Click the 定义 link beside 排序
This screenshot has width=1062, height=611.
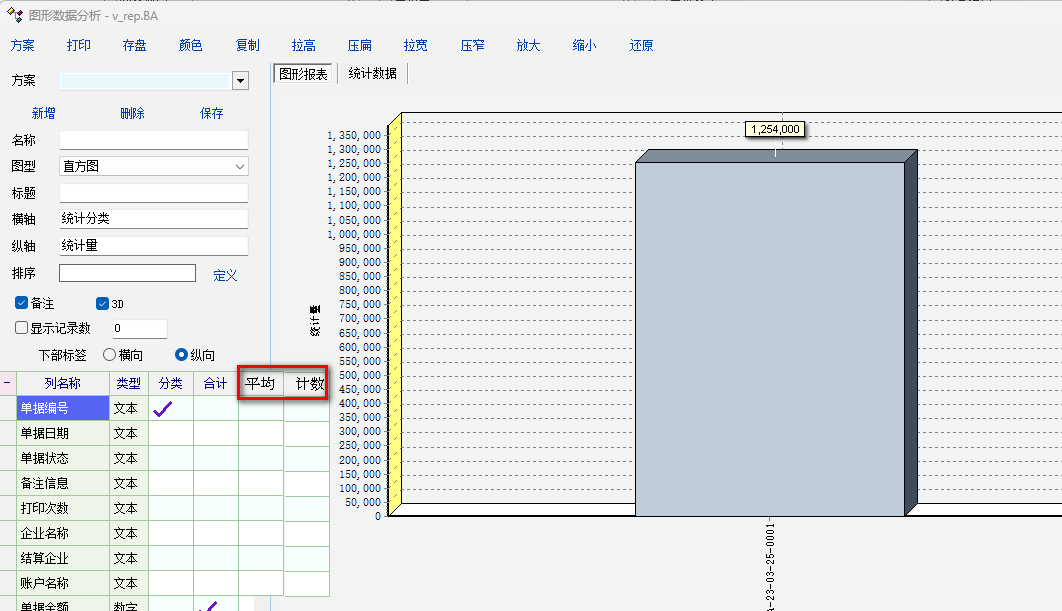click(x=225, y=275)
